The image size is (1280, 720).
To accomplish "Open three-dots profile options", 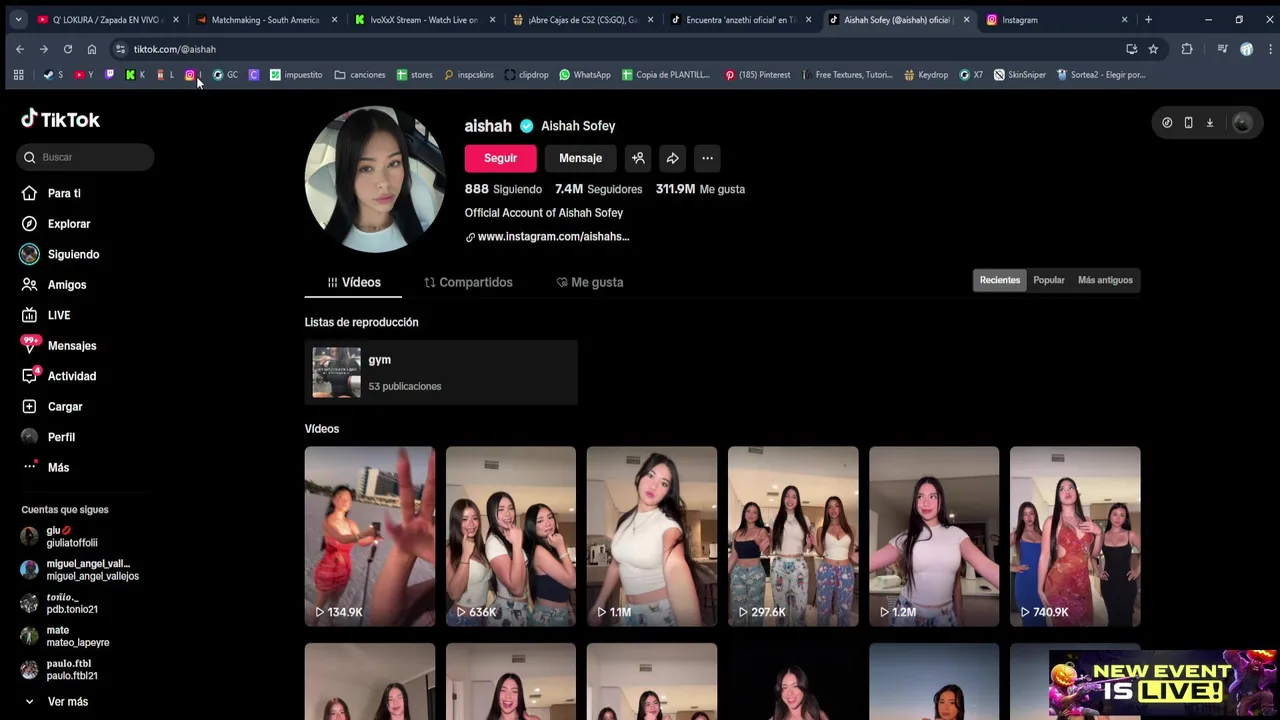I will (707, 158).
